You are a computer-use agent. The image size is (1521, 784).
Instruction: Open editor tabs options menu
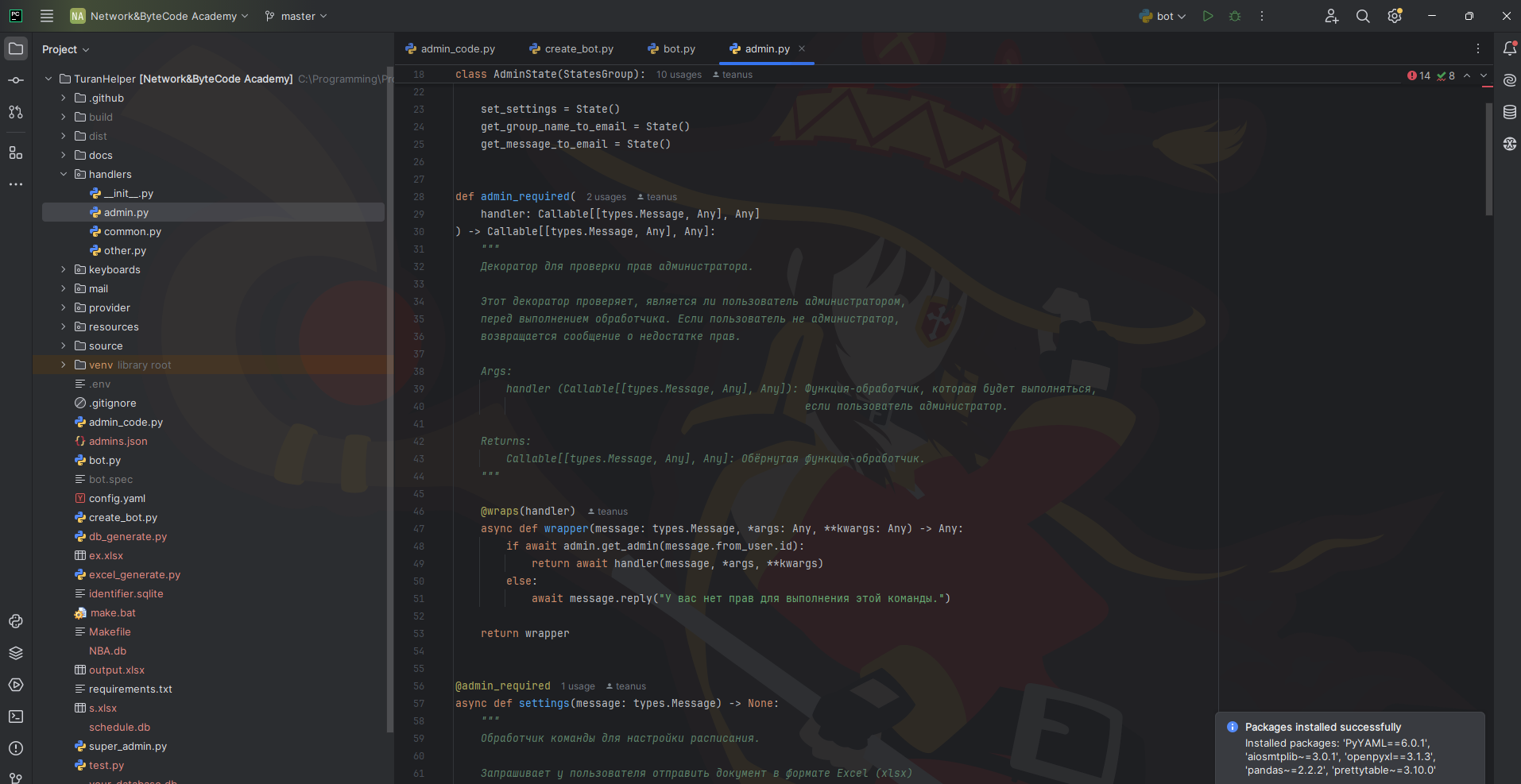click(1478, 48)
